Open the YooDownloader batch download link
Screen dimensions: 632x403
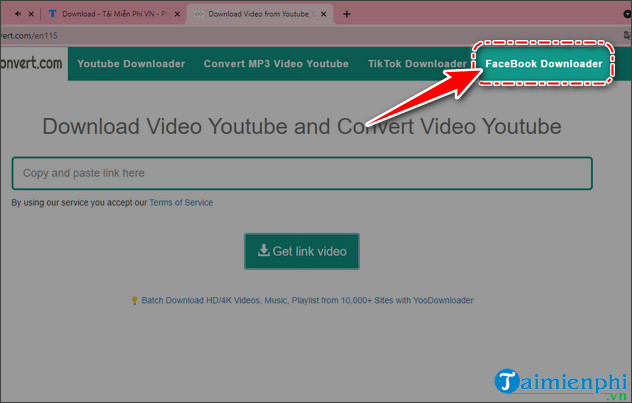pos(307,300)
